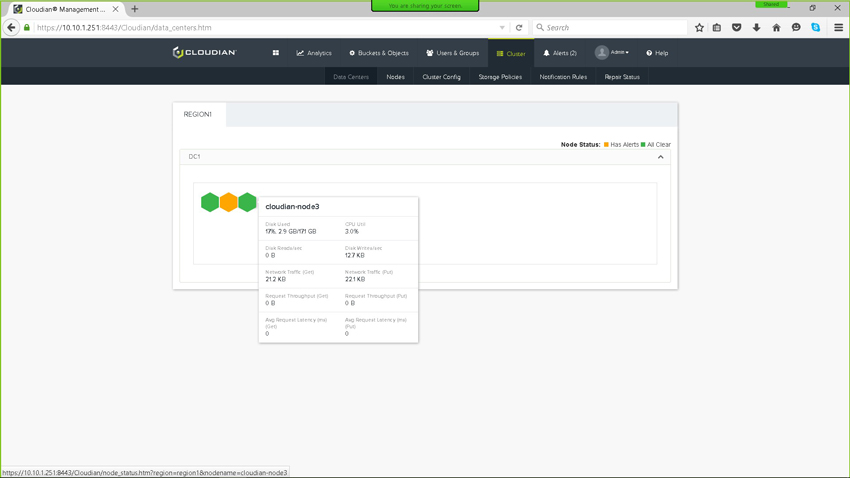The height and width of the screenshot is (478, 850).
Task: Select the REGION1 tab
Action: click(x=198, y=114)
